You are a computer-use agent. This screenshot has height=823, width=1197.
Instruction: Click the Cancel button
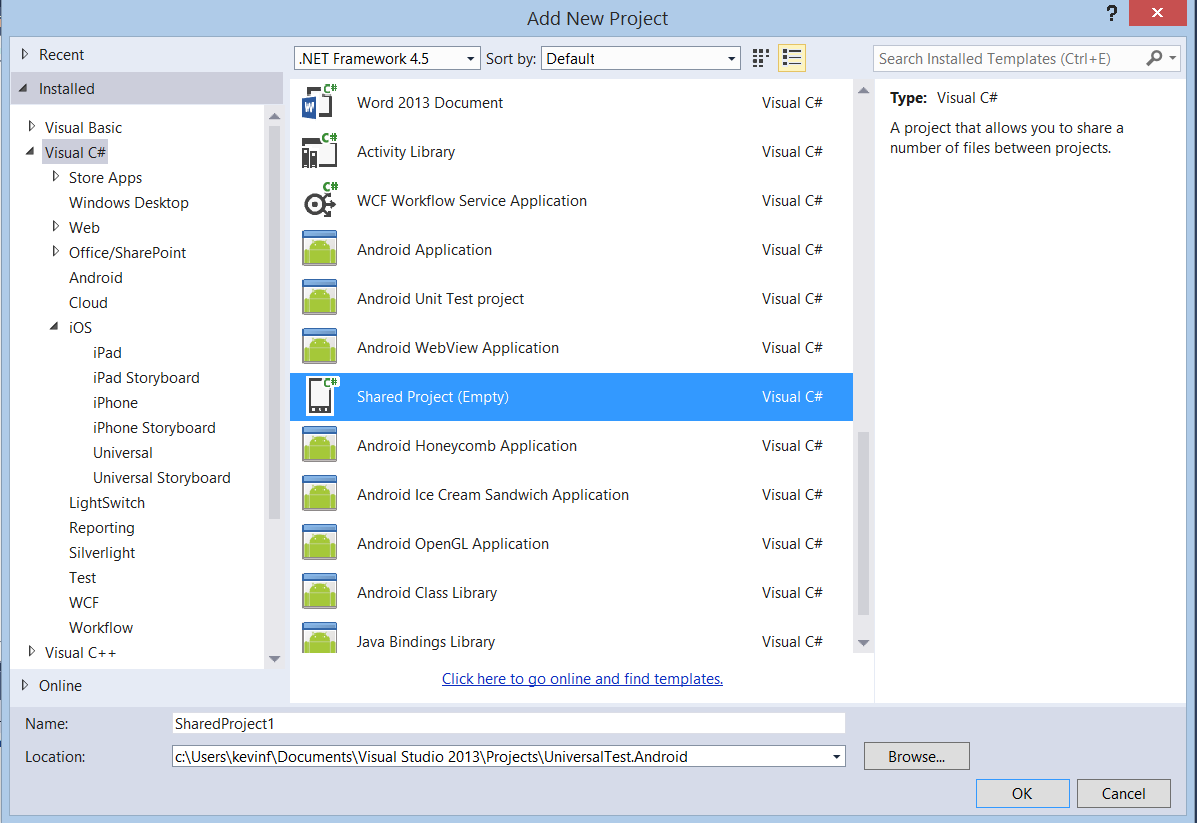(x=1123, y=793)
